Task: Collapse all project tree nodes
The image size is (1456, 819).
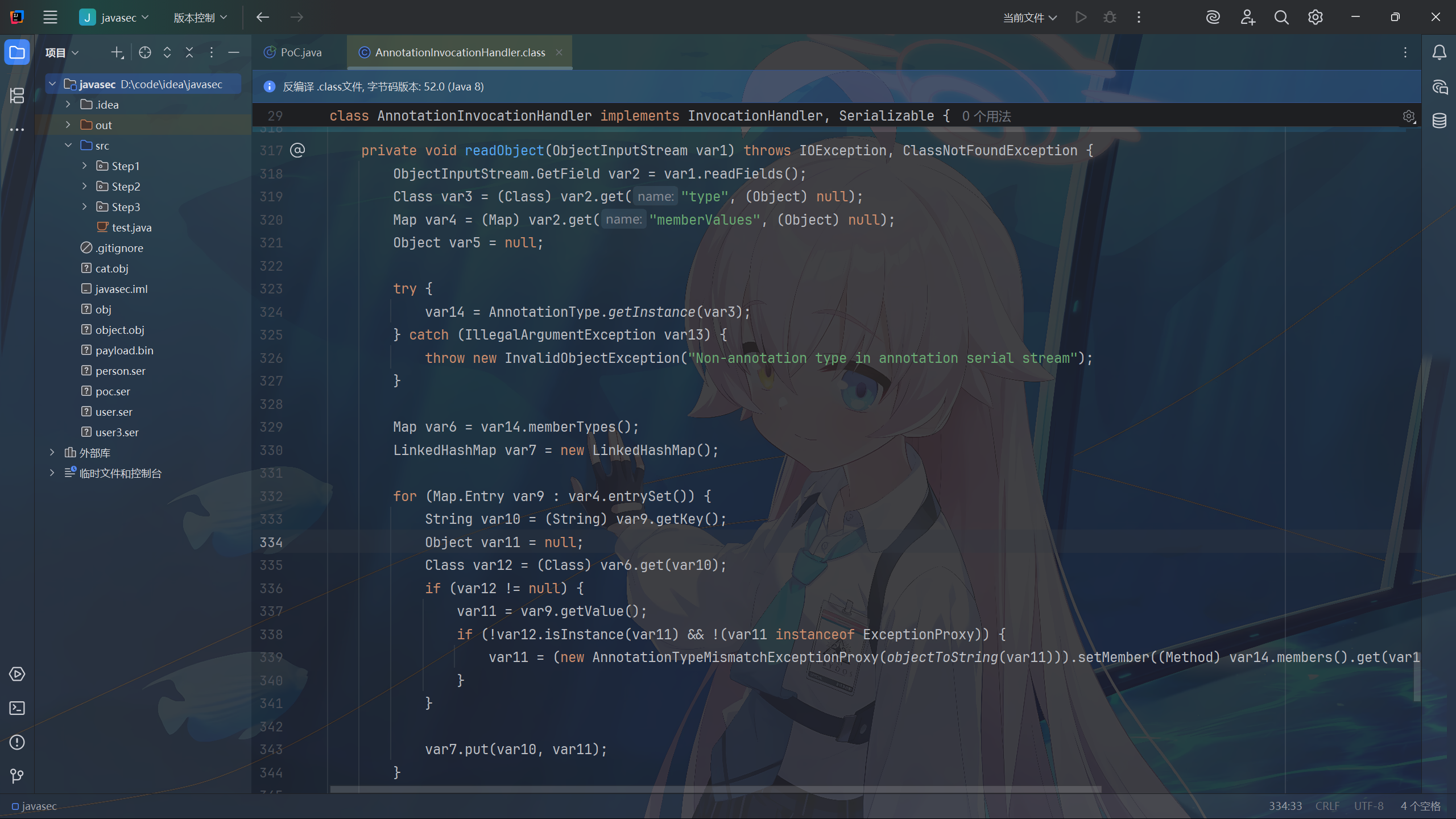Action: (189, 52)
